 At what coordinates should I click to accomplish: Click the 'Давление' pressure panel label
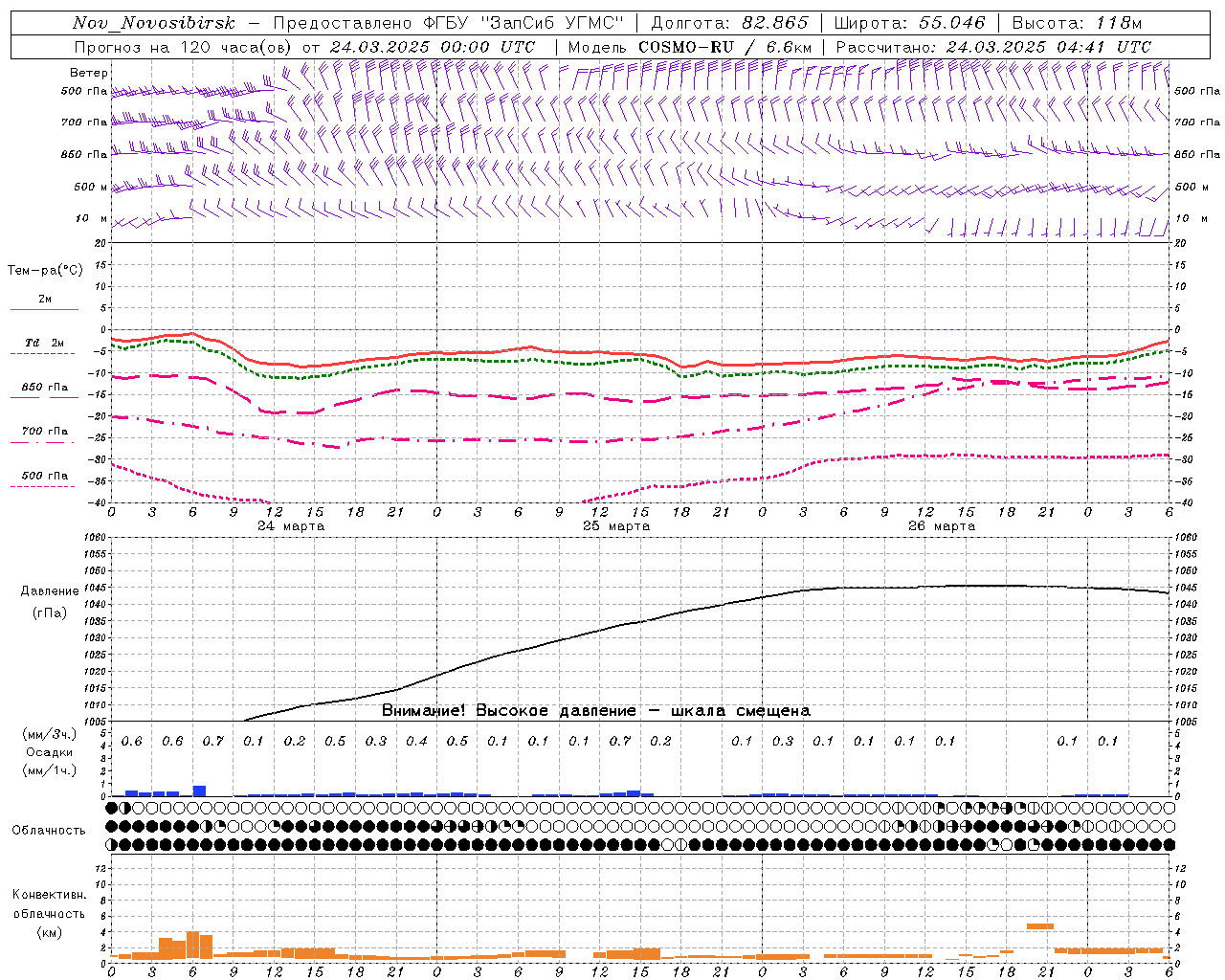50,590
